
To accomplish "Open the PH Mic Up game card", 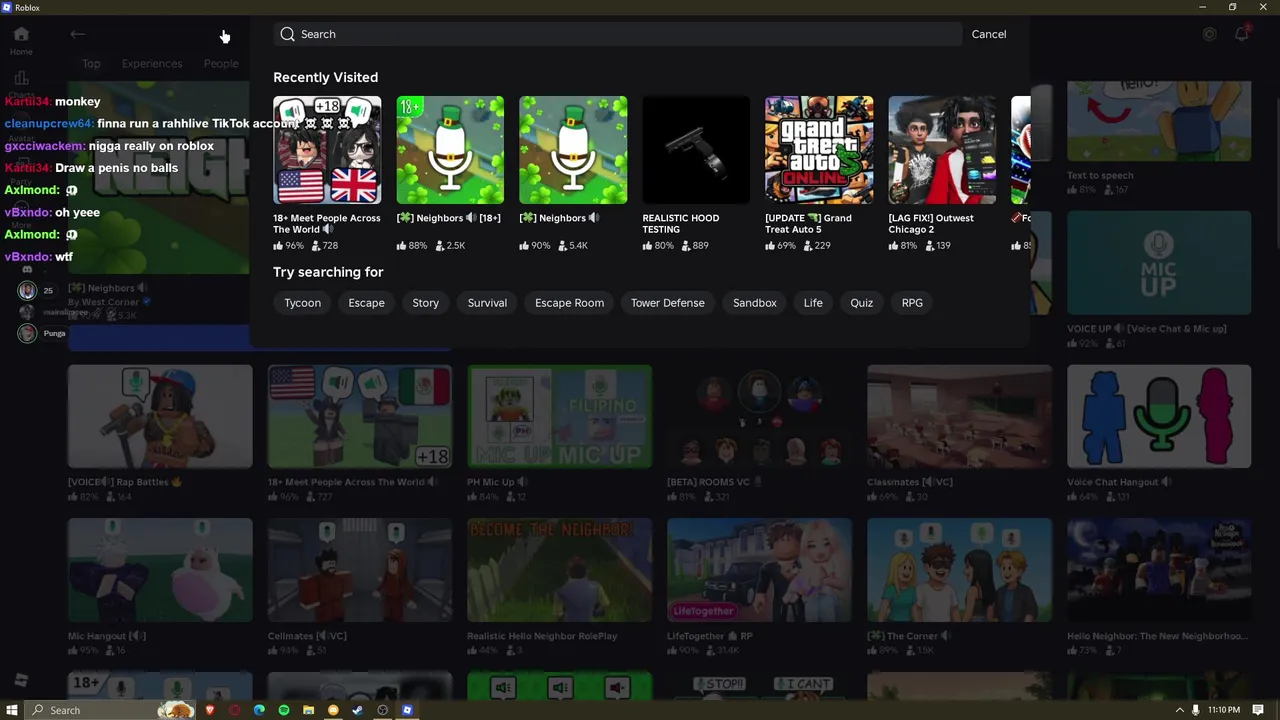I will click(x=560, y=417).
